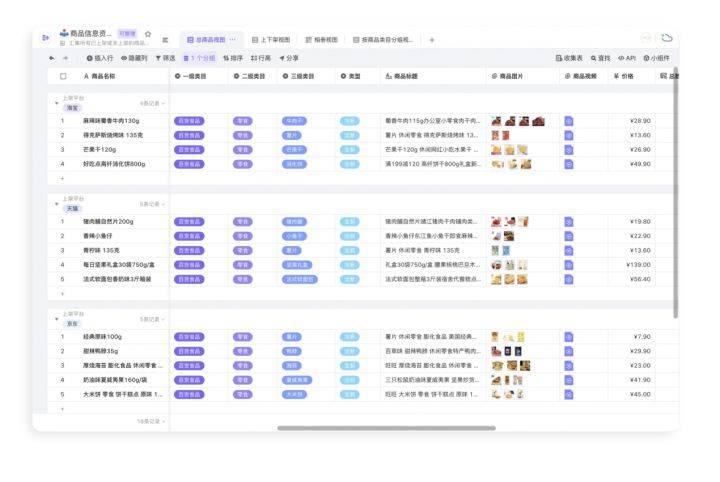Select the price cell ¥45.00
Viewport: 720px width, 482px height.
(x=631, y=394)
